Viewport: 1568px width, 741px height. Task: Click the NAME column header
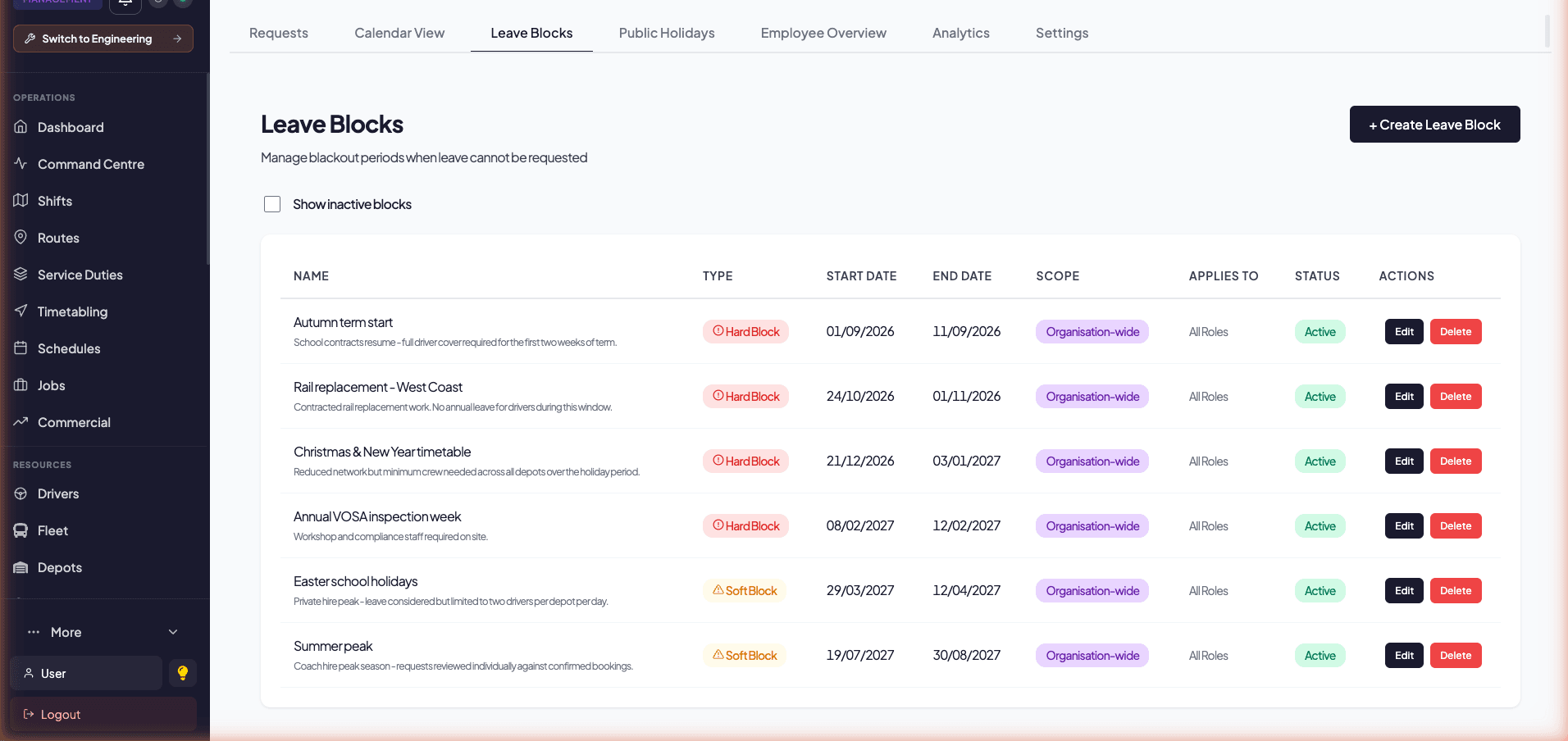[311, 276]
